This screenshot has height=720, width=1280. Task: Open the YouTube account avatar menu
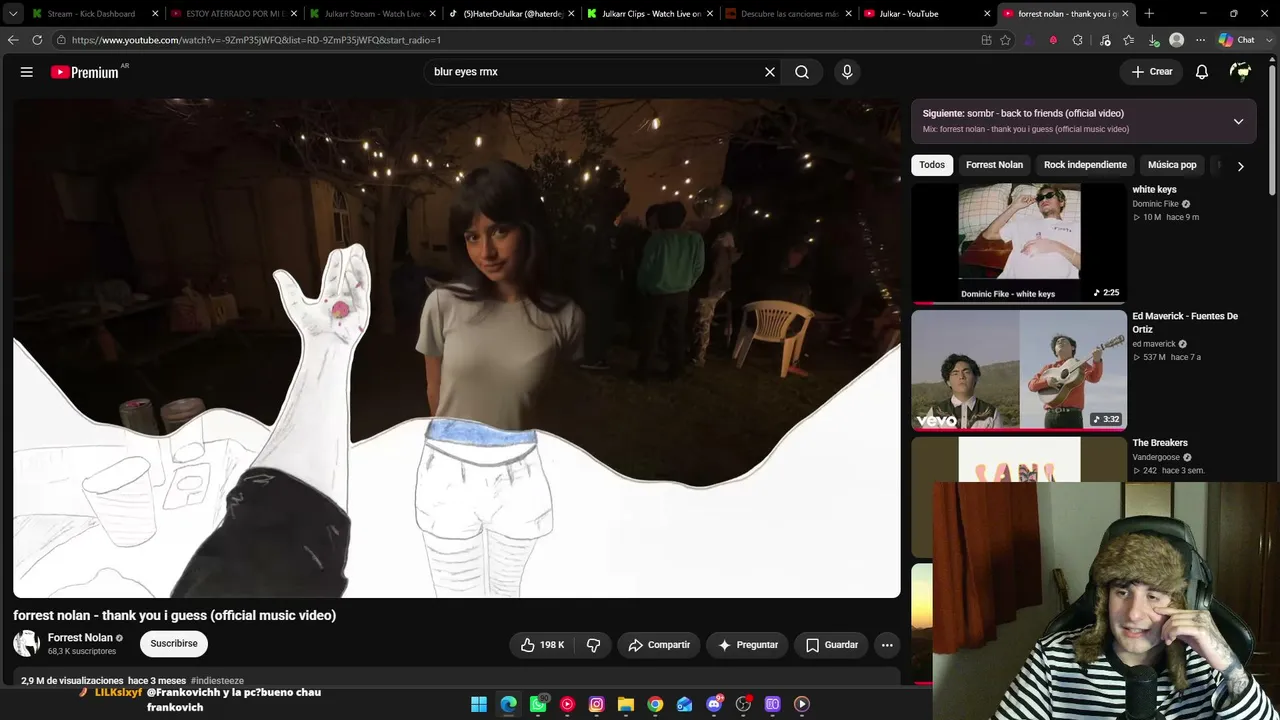[x=1241, y=72]
